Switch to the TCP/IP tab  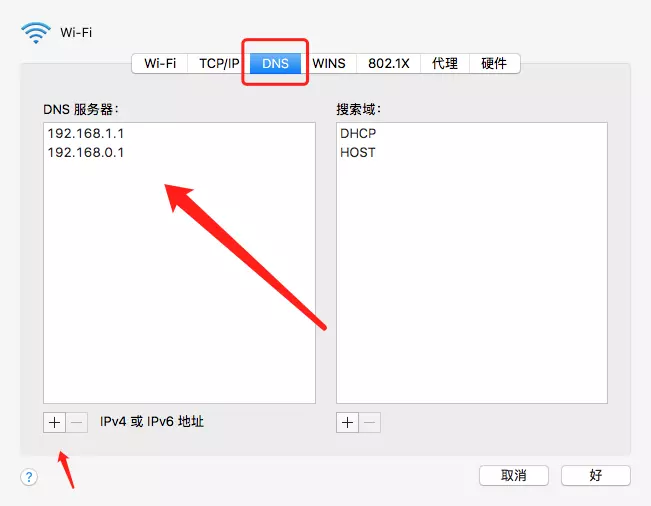click(219, 64)
